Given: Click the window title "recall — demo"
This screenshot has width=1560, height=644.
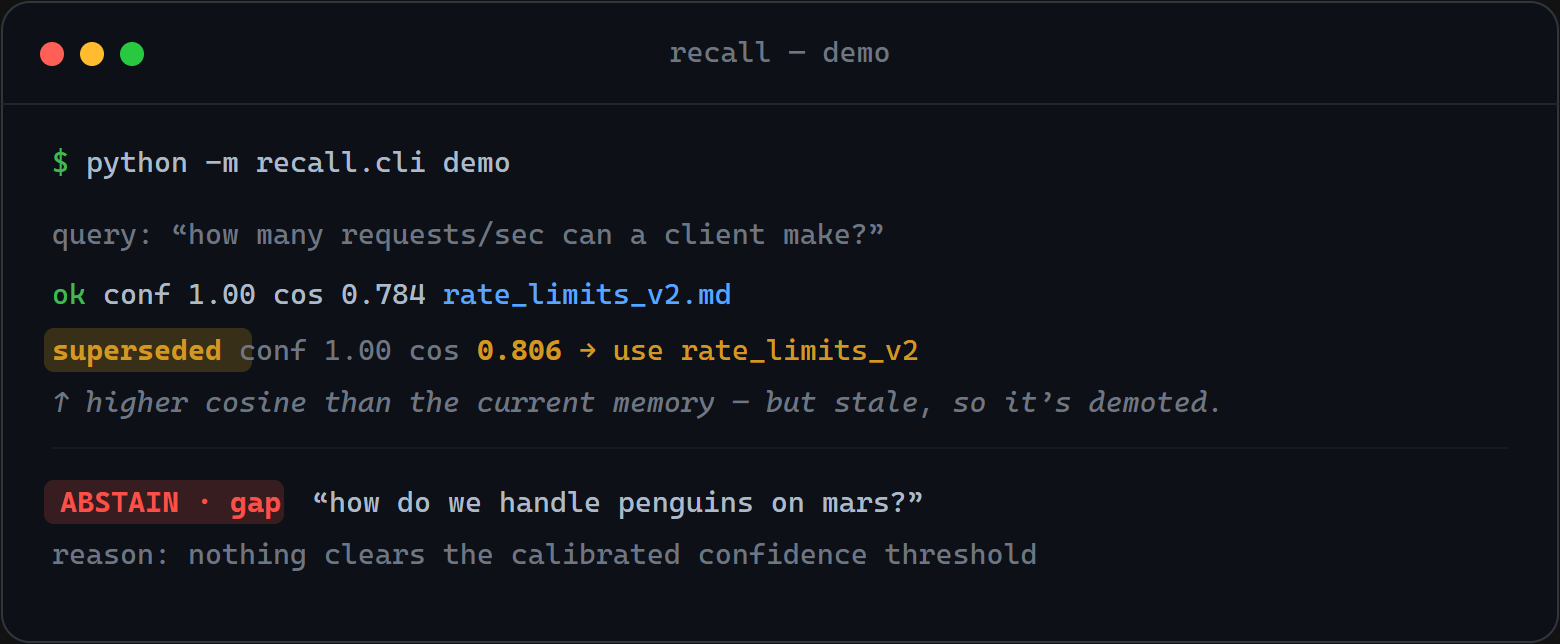Looking at the screenshot, I should 779,53.
